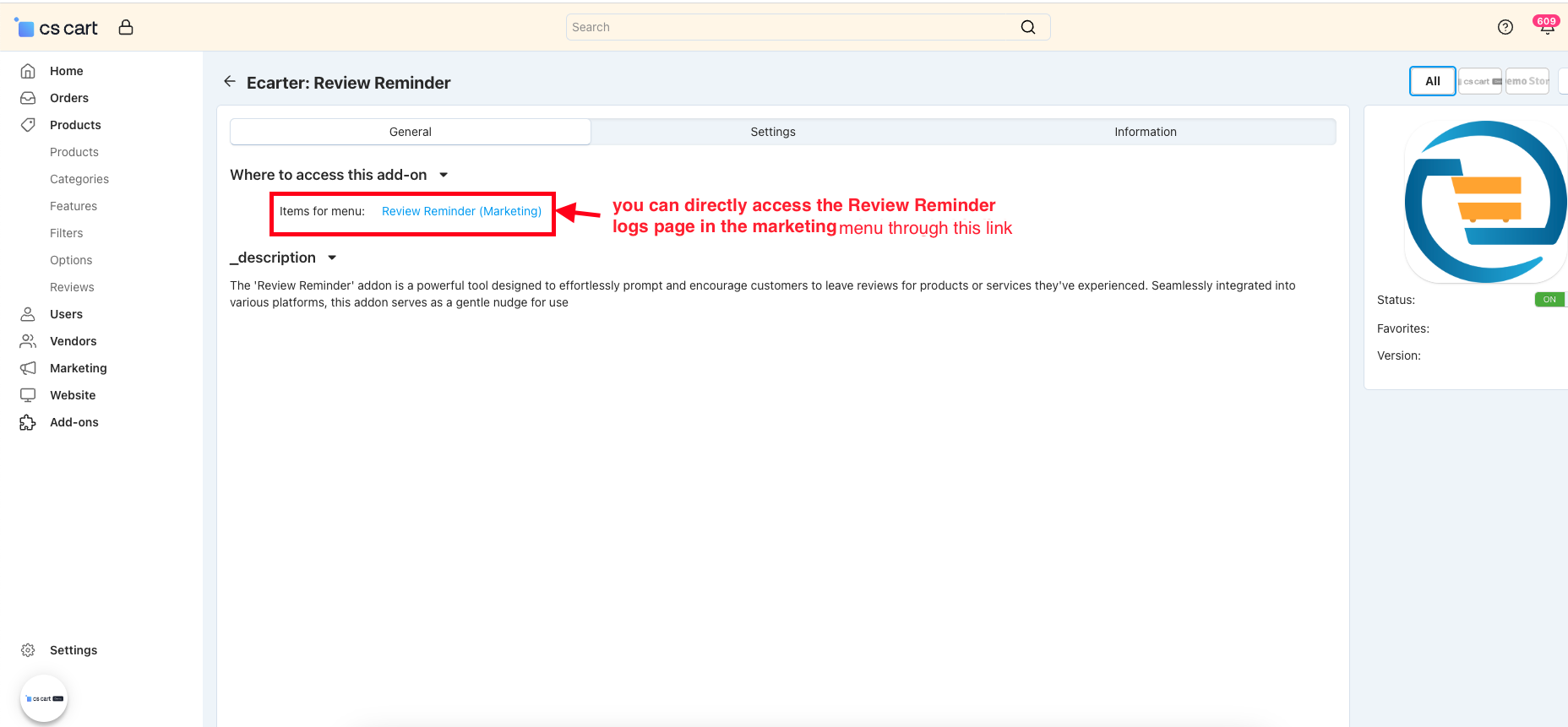This screenshot has width=1568, height=727.
Task: Click the Marketing megaphone icon
Action: point(28,368)
